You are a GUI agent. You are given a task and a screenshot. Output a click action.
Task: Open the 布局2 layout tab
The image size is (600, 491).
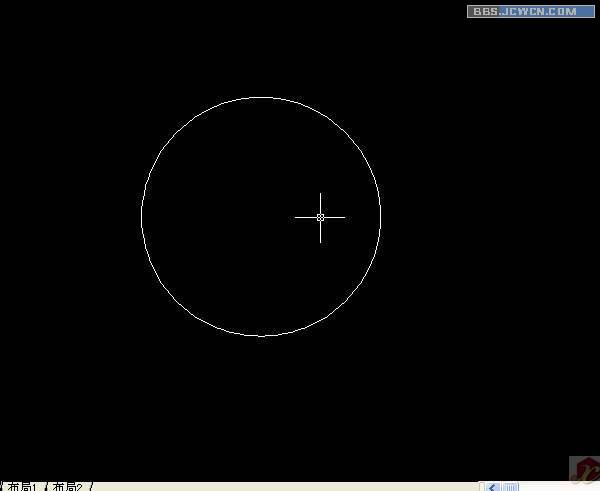tap(67, 486)
